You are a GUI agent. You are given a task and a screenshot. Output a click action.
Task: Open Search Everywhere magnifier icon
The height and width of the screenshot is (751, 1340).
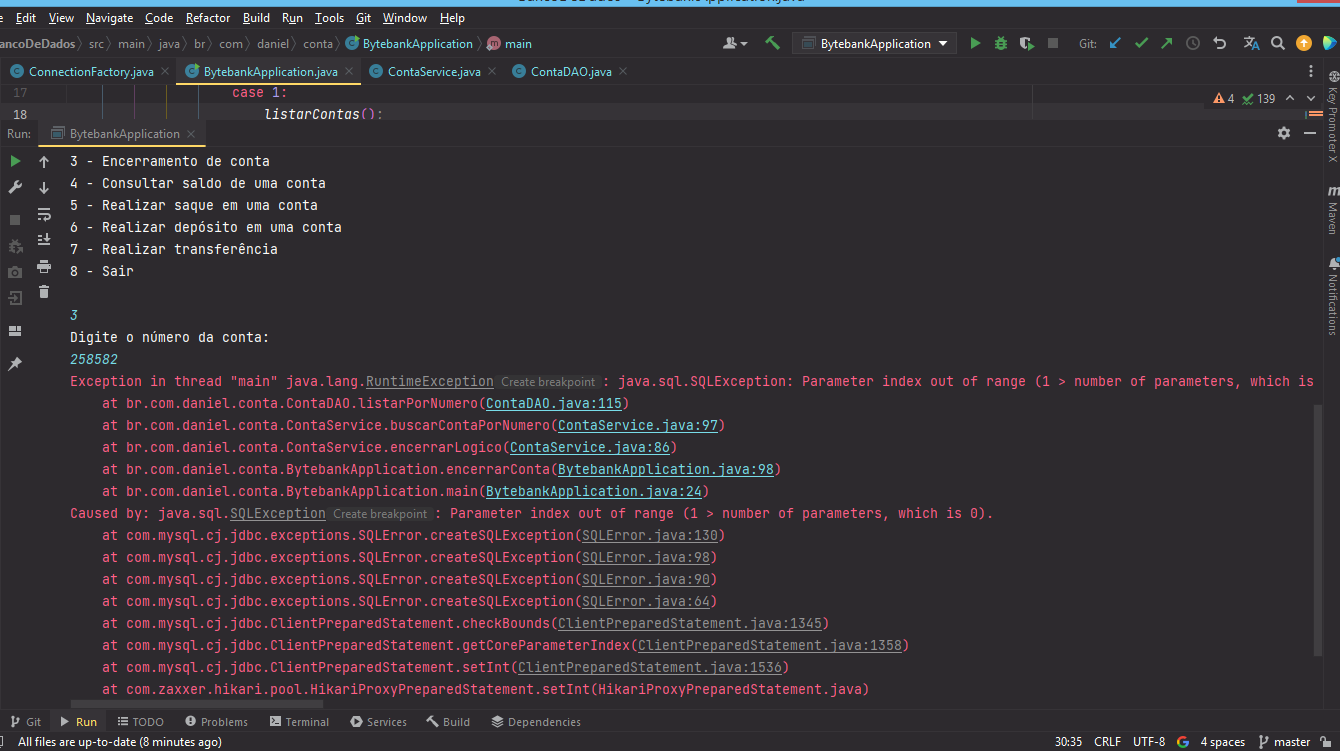pos(1278,44)
